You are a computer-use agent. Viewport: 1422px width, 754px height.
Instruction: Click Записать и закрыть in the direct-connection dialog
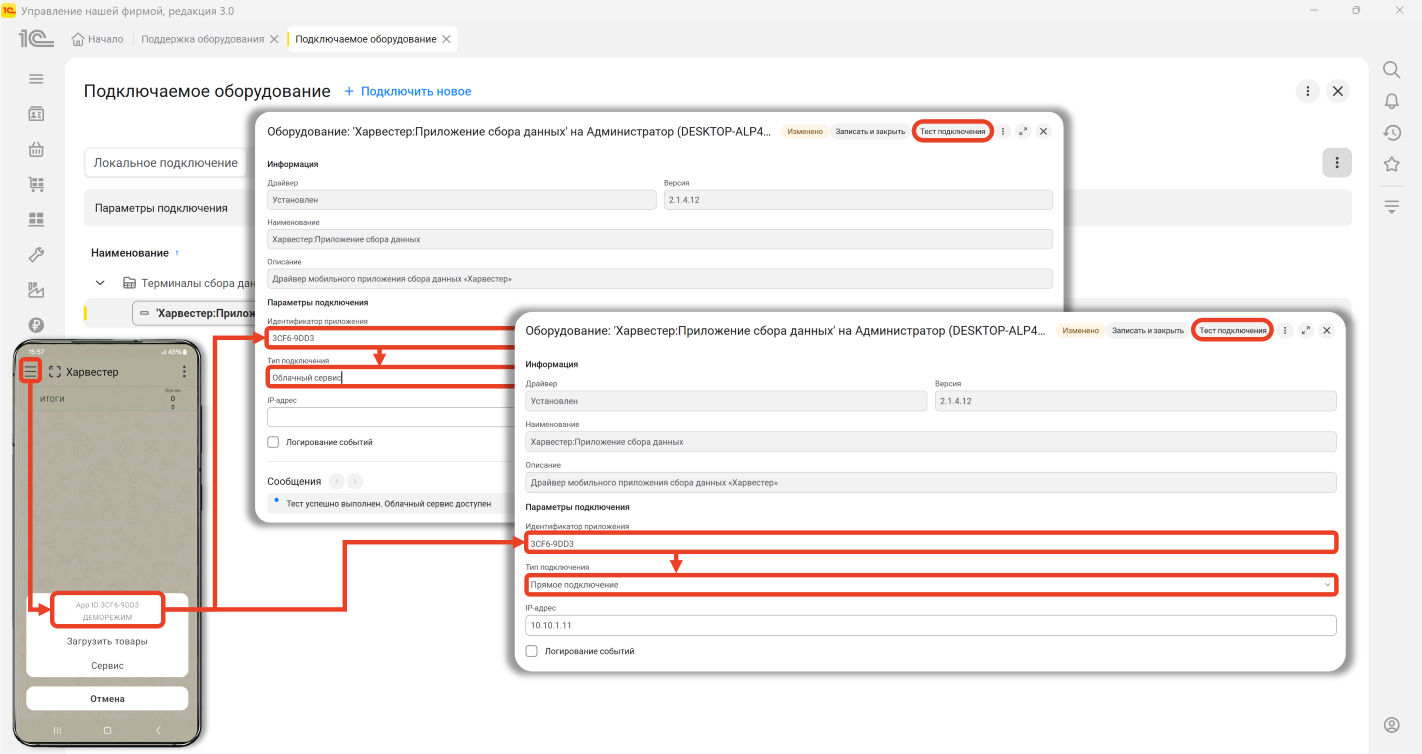[1147, 330]
